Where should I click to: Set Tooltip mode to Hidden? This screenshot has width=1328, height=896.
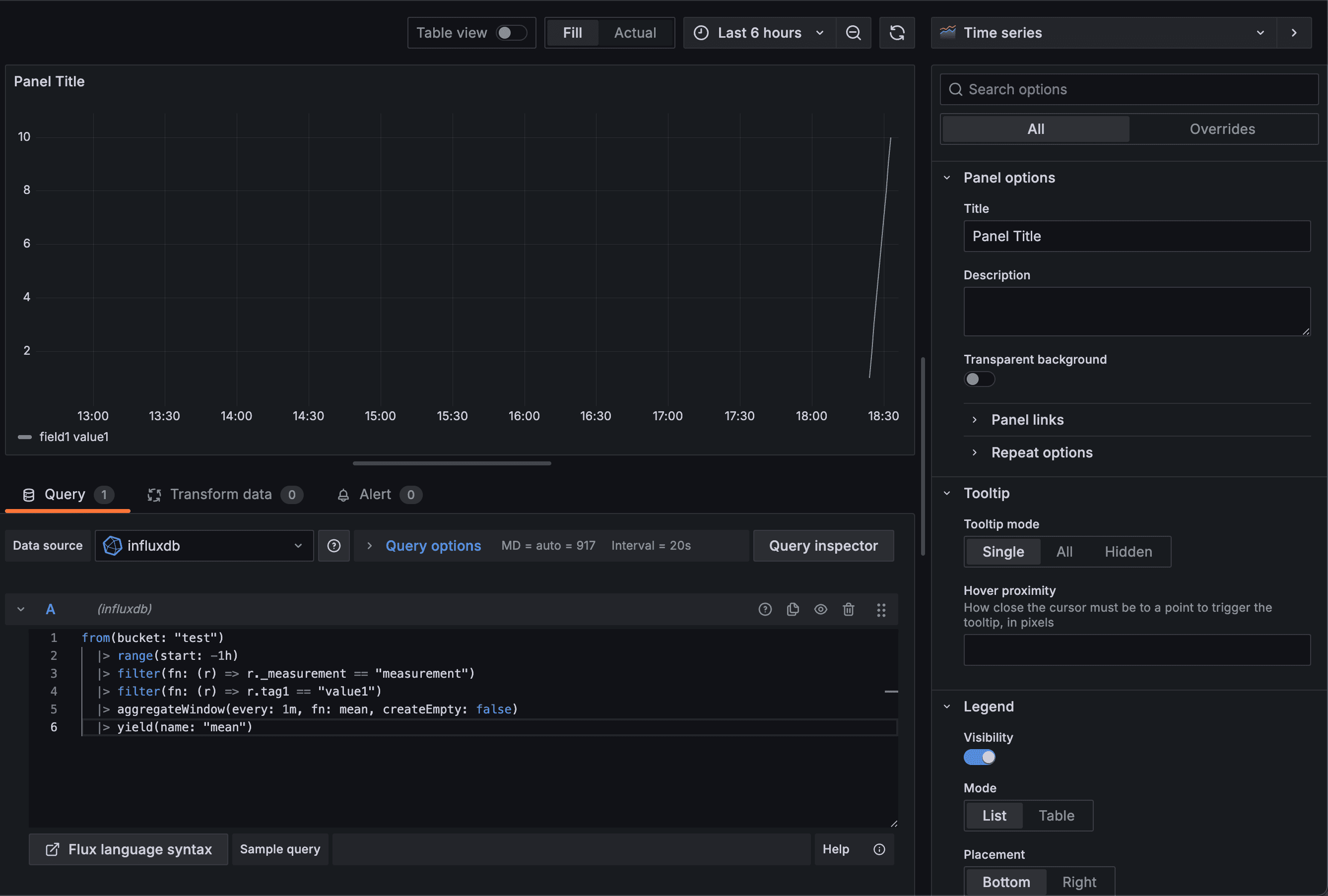click(1128, 552)
